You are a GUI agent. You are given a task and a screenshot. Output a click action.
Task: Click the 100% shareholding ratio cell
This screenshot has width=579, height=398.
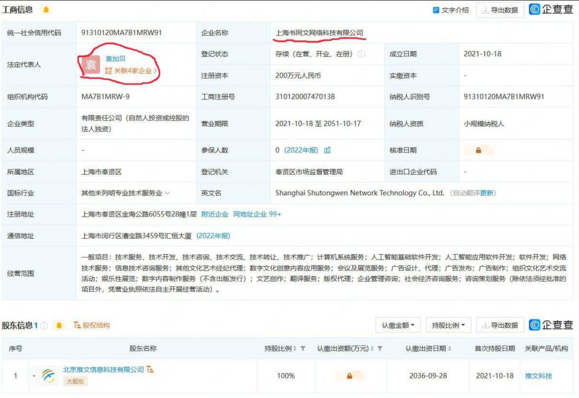point(286,376)
